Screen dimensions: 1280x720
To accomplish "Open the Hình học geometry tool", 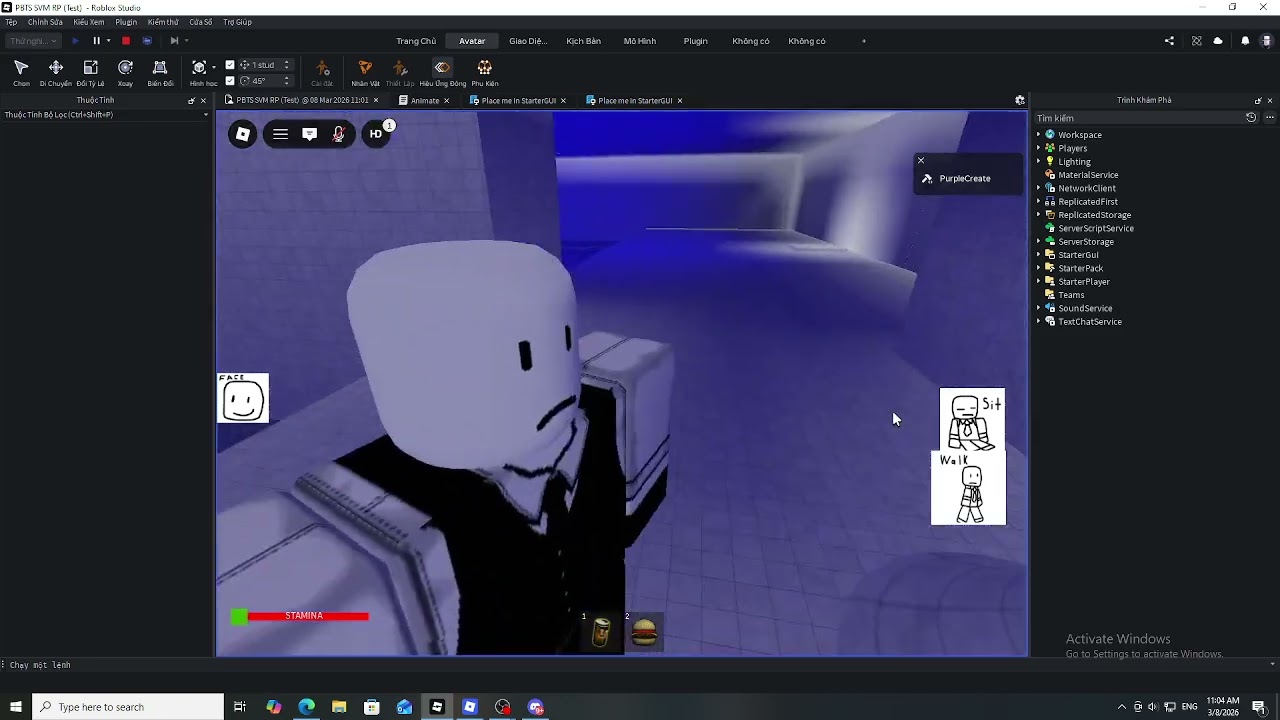I will coord(202,73).
